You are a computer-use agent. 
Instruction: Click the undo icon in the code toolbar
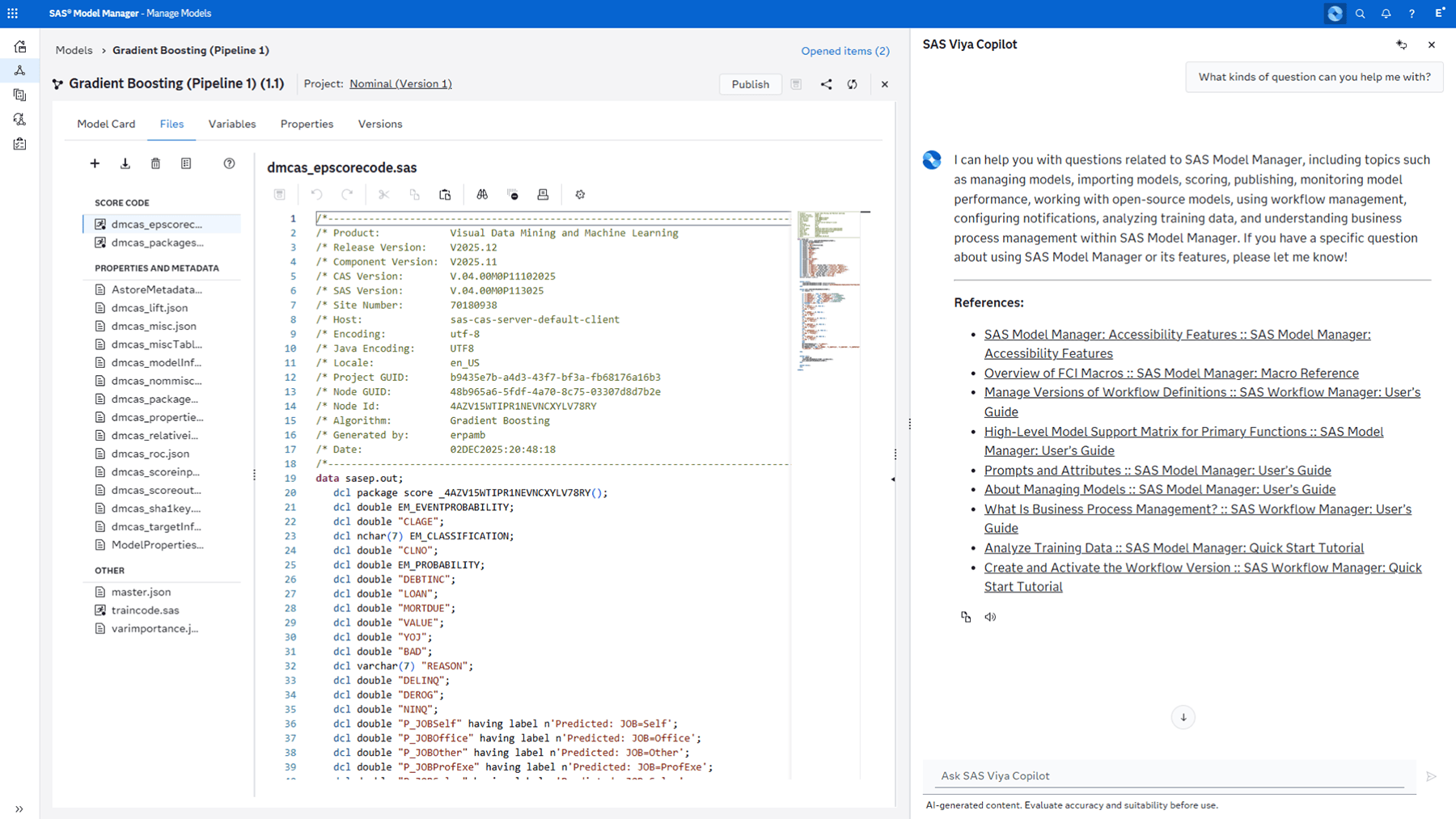tap(316, 194)
